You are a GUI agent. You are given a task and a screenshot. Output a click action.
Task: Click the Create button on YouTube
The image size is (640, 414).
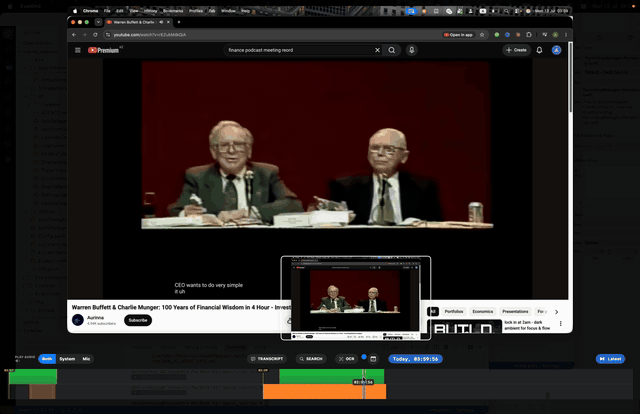516,50
